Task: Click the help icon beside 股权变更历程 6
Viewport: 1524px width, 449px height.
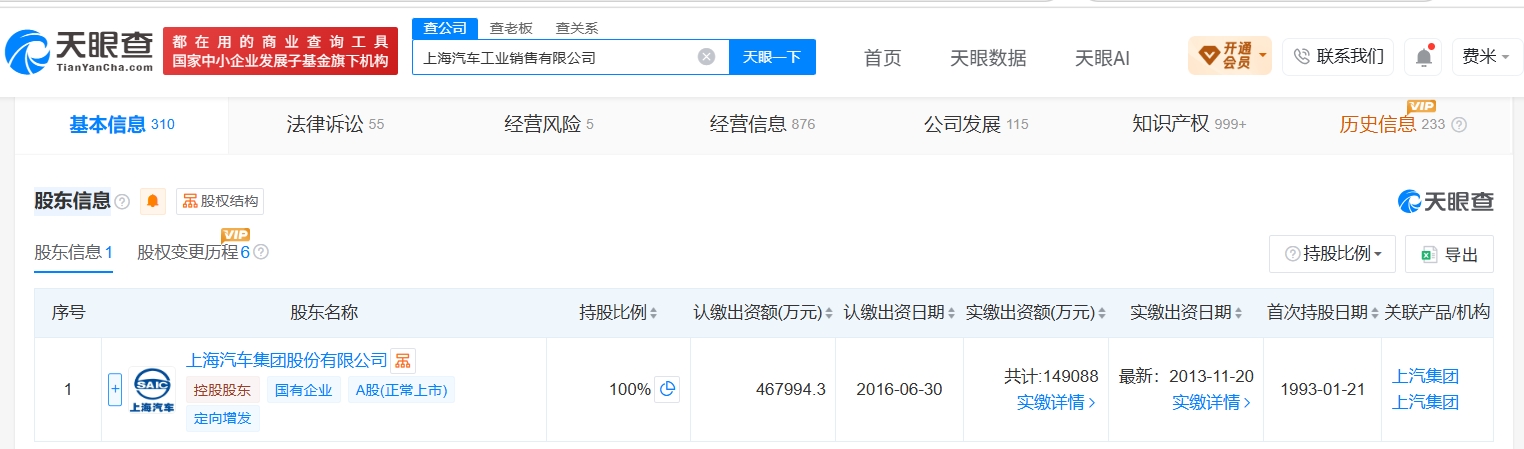Action: coord(261,252)
